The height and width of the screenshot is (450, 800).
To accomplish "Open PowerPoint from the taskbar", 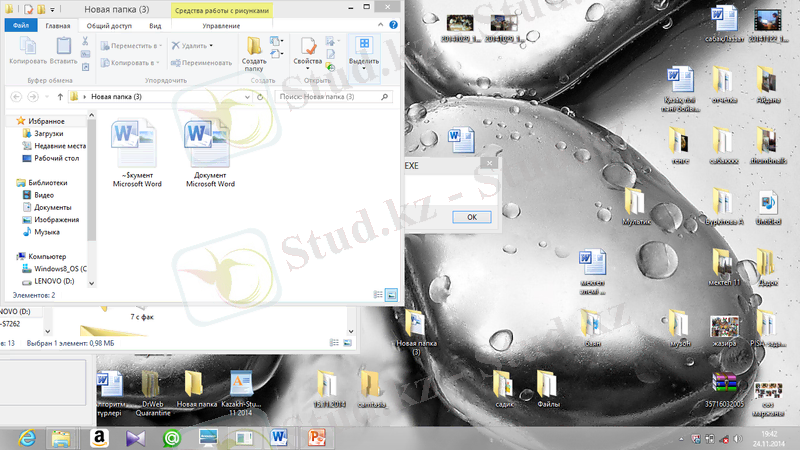I will (x=318, y=437).
